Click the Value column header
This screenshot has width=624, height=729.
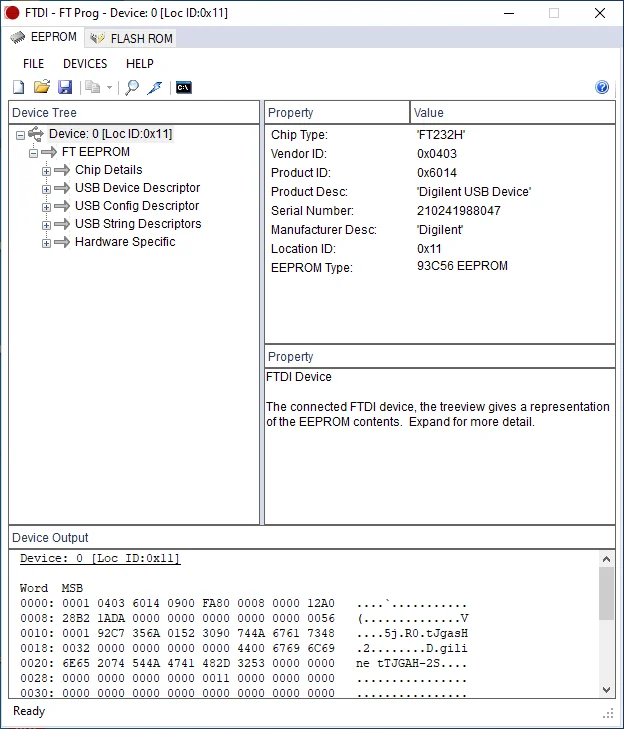(512, 113)
